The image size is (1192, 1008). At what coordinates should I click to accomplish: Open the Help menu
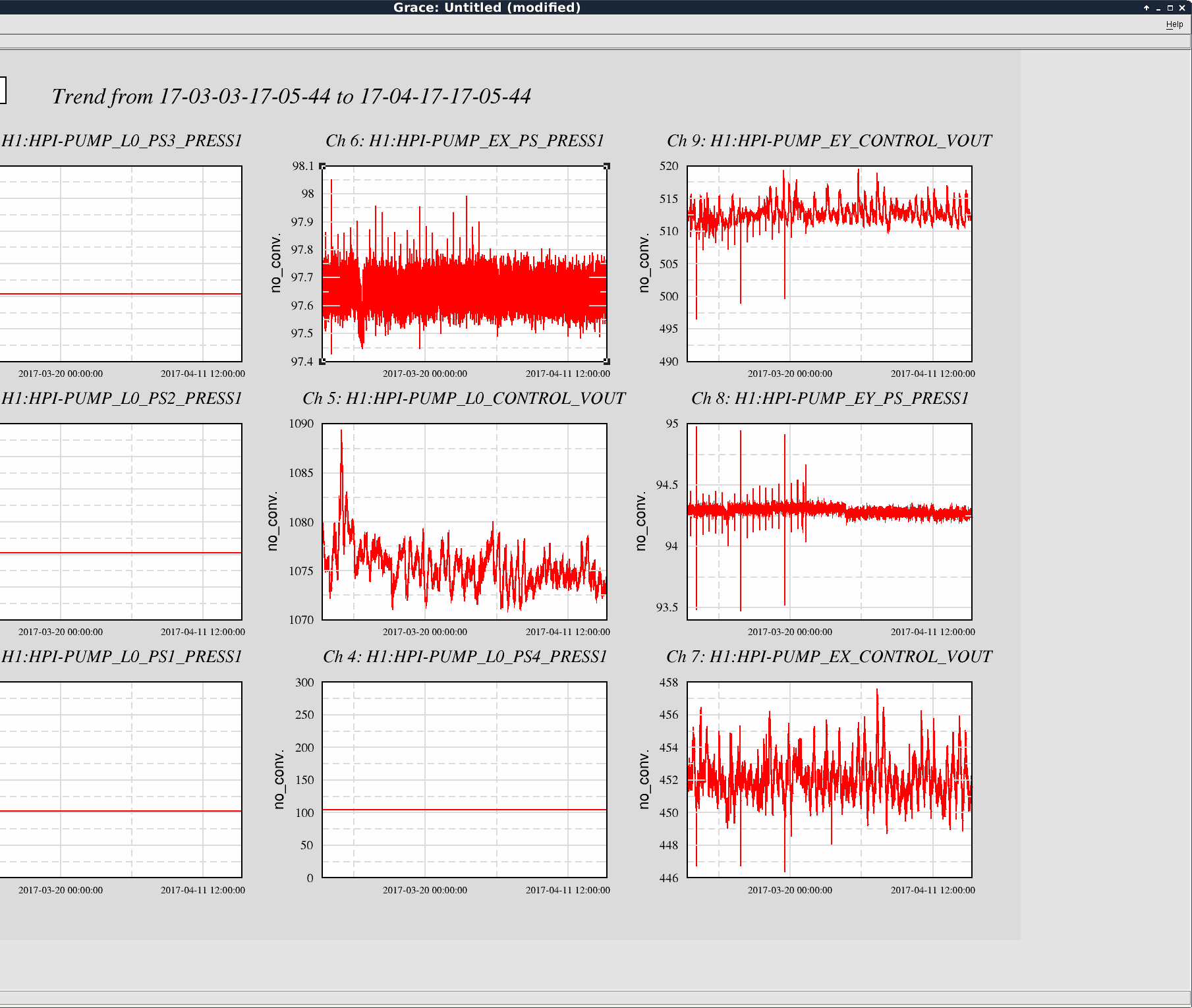(1174, 24)
